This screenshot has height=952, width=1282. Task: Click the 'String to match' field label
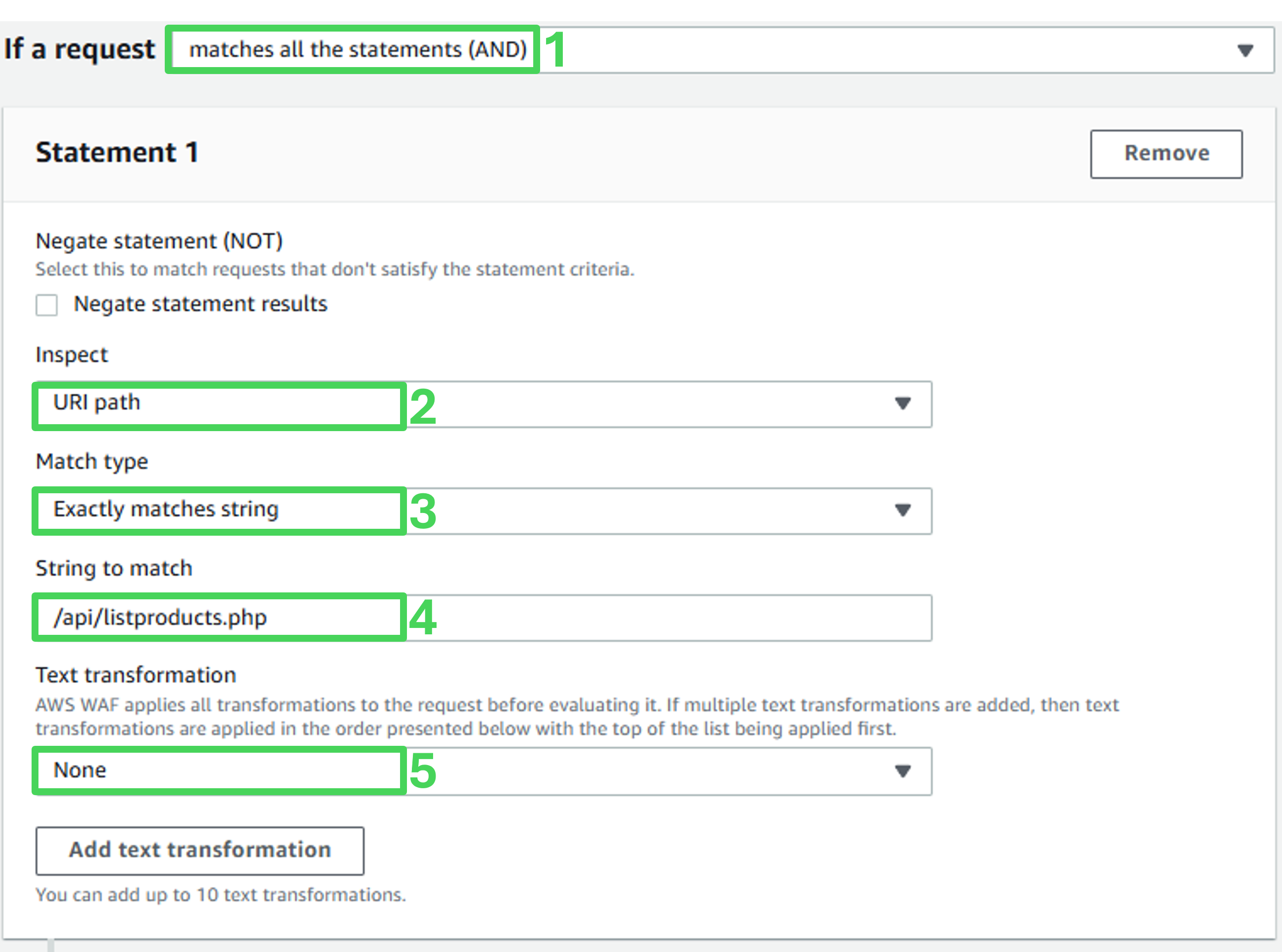coord(114,568)
